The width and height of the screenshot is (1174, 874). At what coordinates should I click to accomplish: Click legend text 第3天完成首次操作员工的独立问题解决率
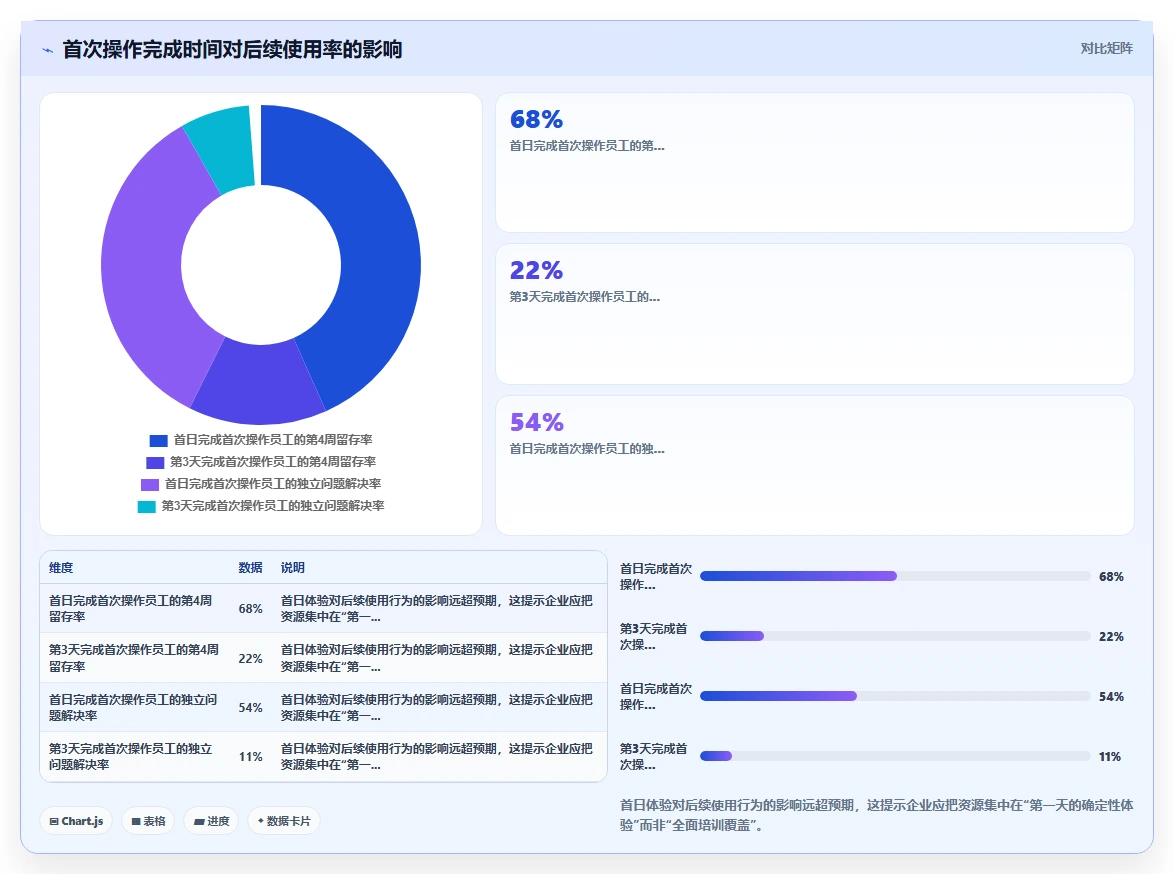click(x=273, y=506)
